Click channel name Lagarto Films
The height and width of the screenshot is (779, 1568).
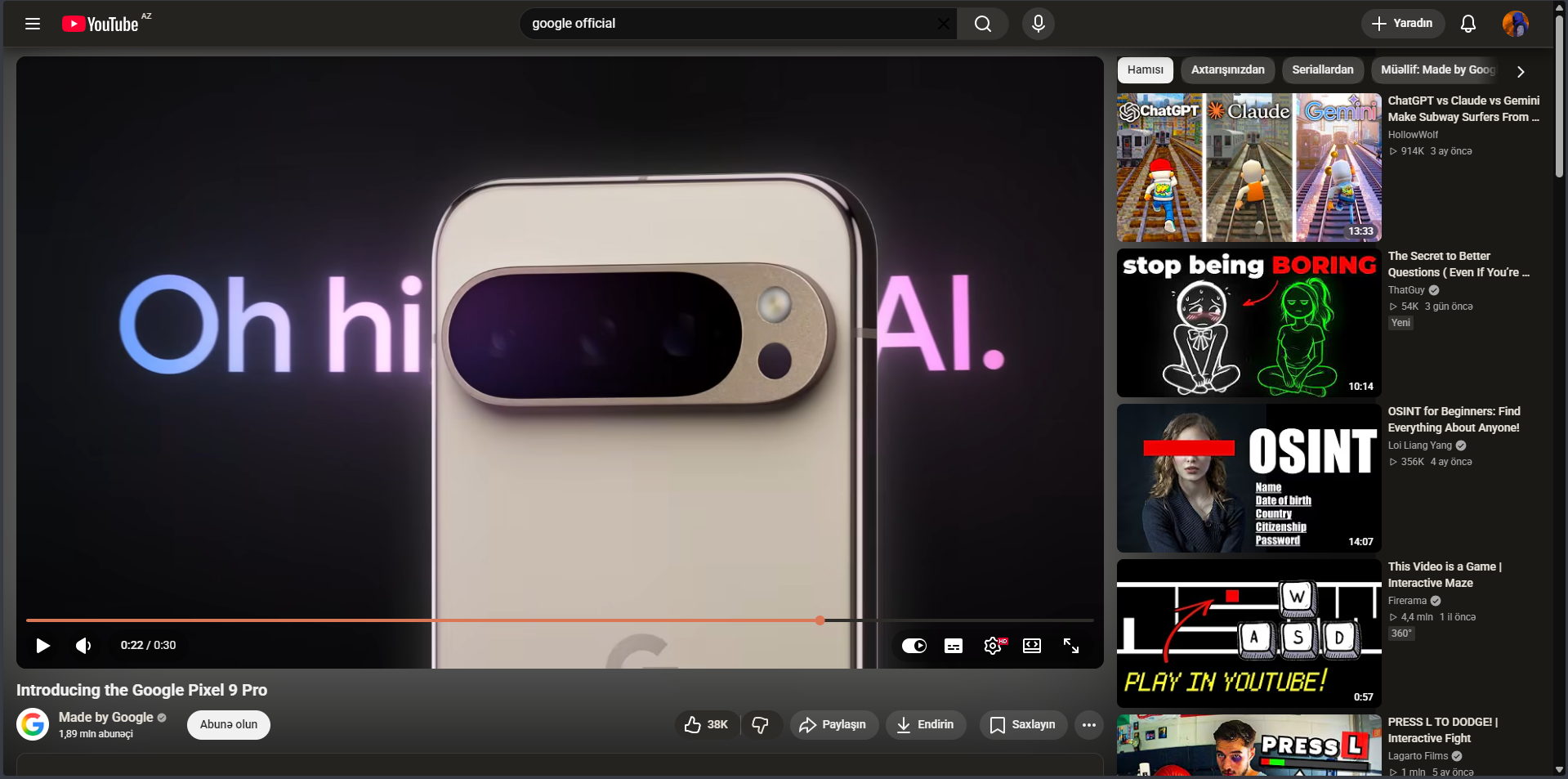[1418, 756]
